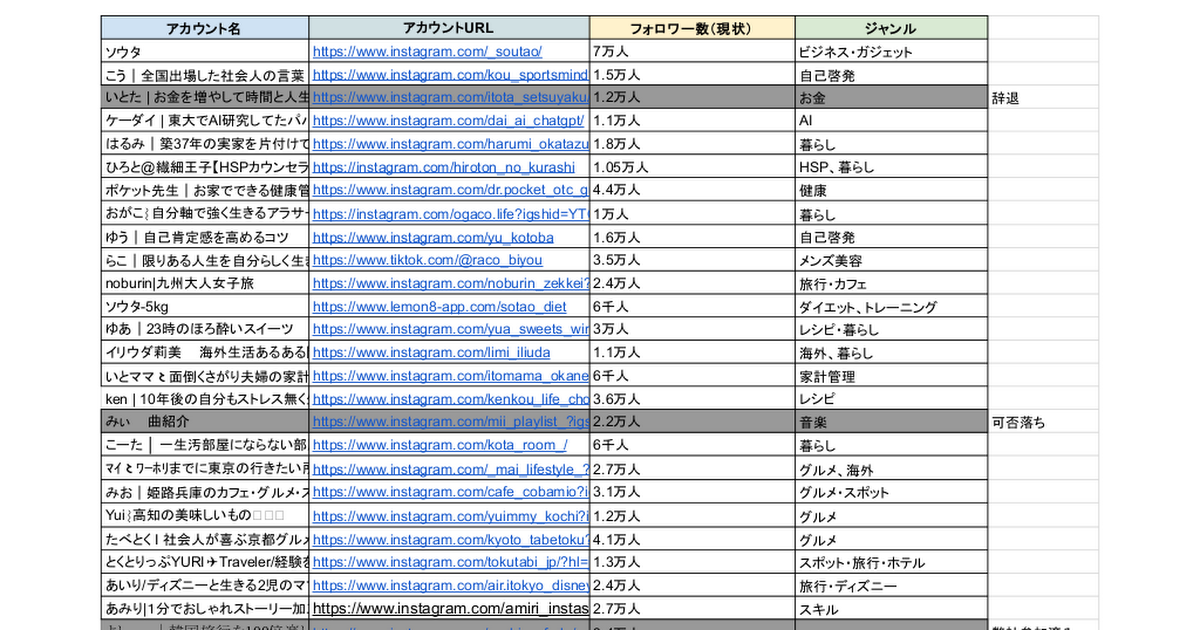Select the ソウタ account name cell
This screenshot has height=630, width=1200.
205,51
